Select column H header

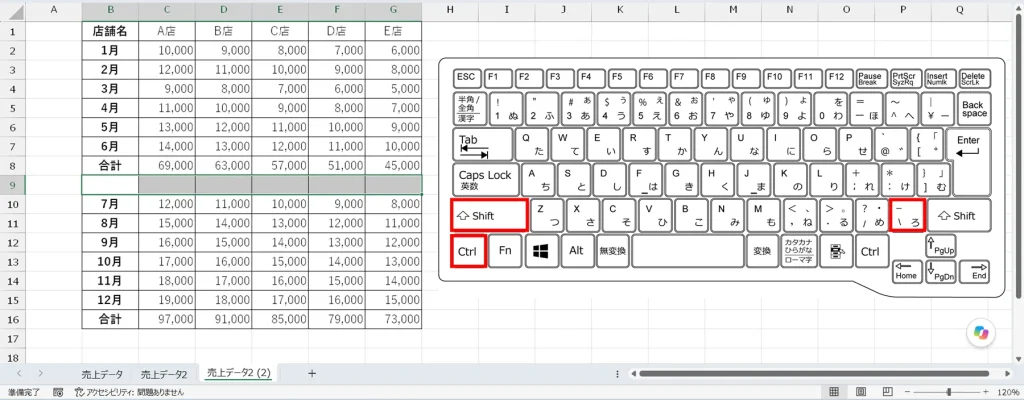450,10
